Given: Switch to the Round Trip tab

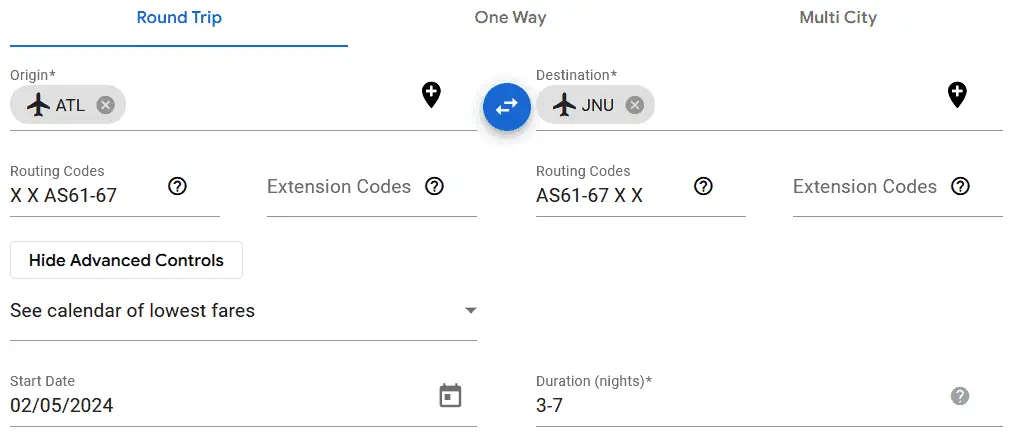Looking at the screenshot, I should coord(179,18).
